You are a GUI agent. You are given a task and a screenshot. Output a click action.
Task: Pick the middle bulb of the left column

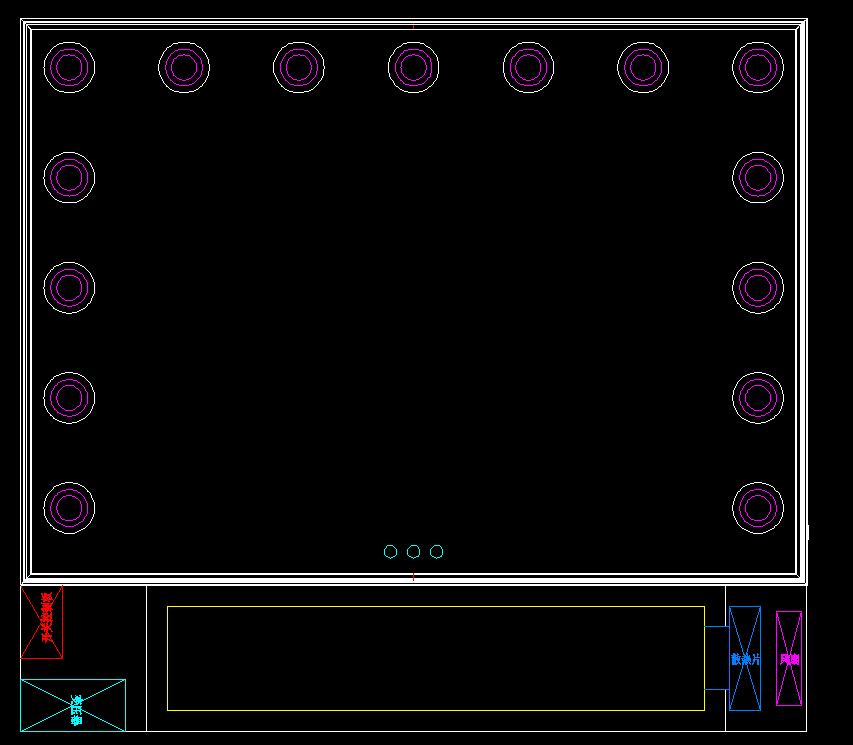pyautogui.click(x=69, y=287)
